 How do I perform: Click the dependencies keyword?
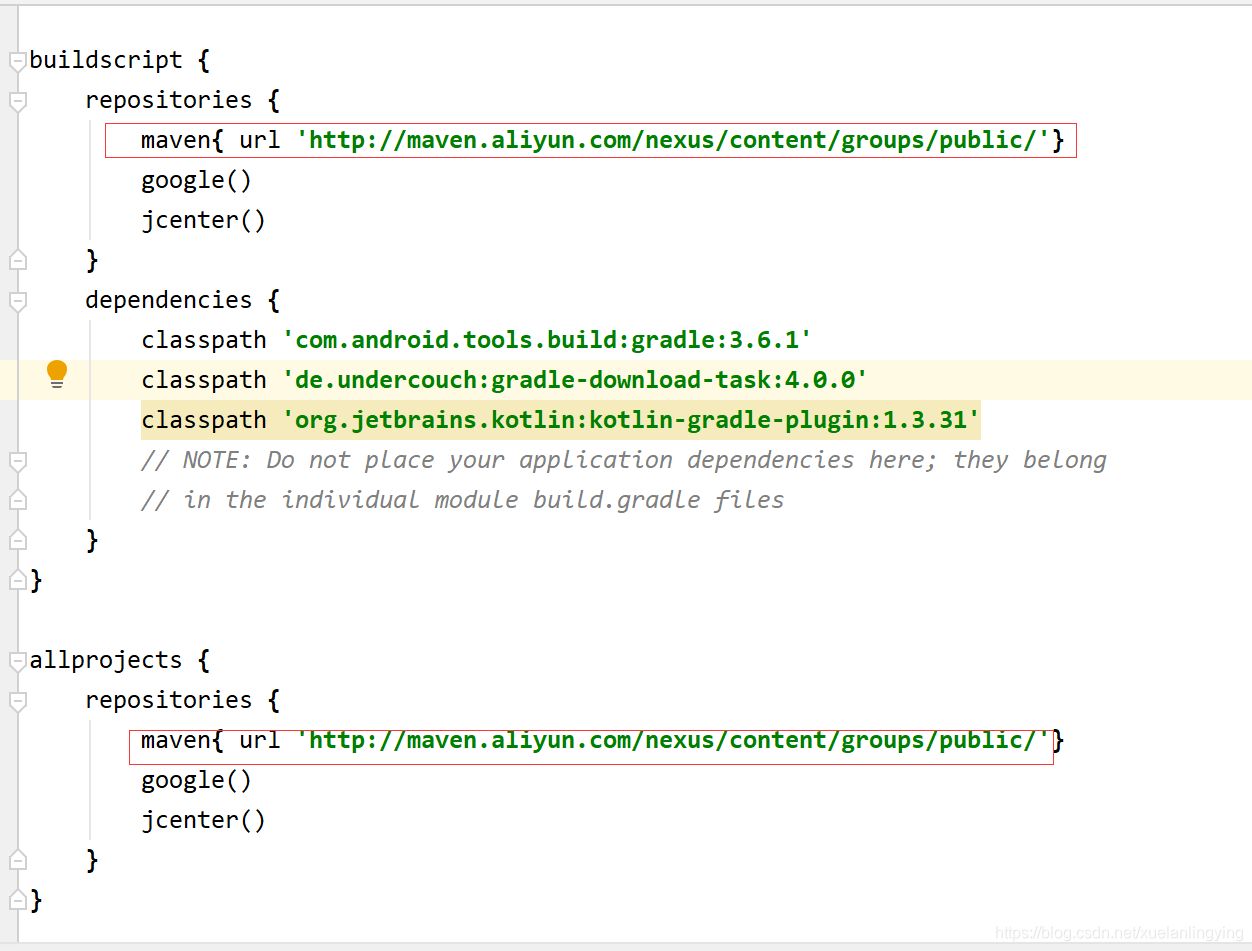click(x=169, y=300)
